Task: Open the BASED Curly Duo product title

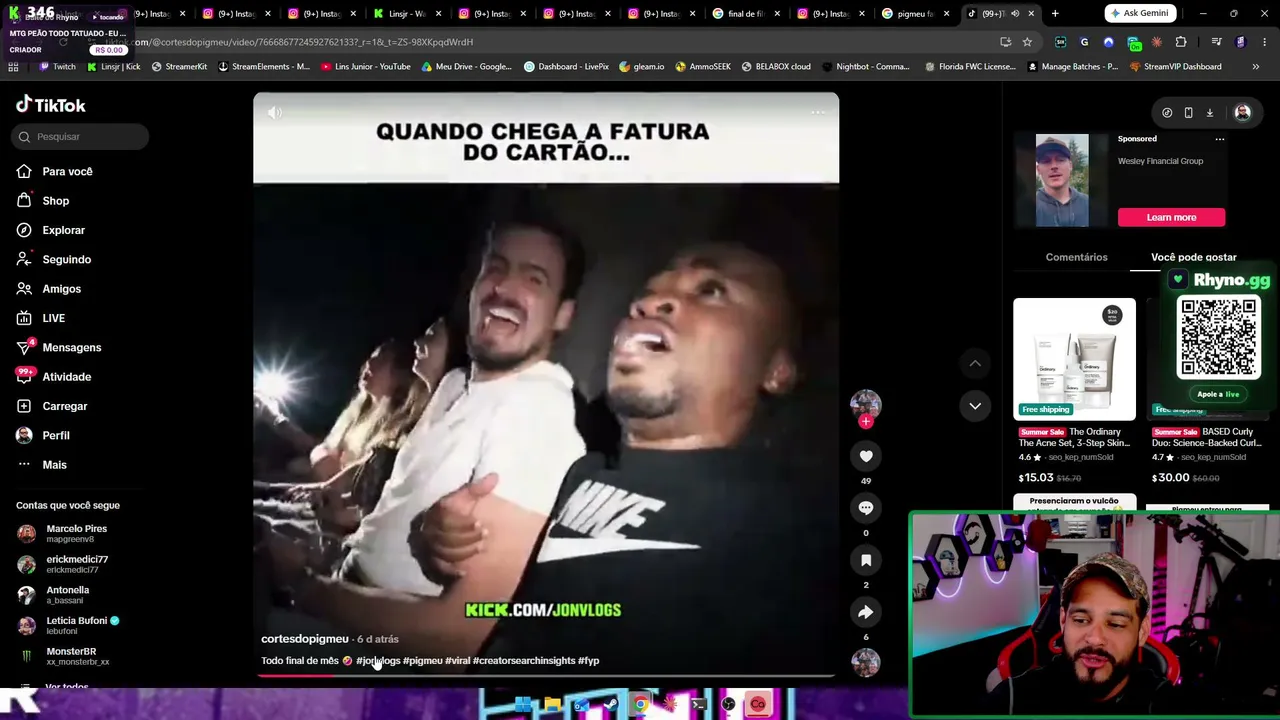Action: [1206, 437]
